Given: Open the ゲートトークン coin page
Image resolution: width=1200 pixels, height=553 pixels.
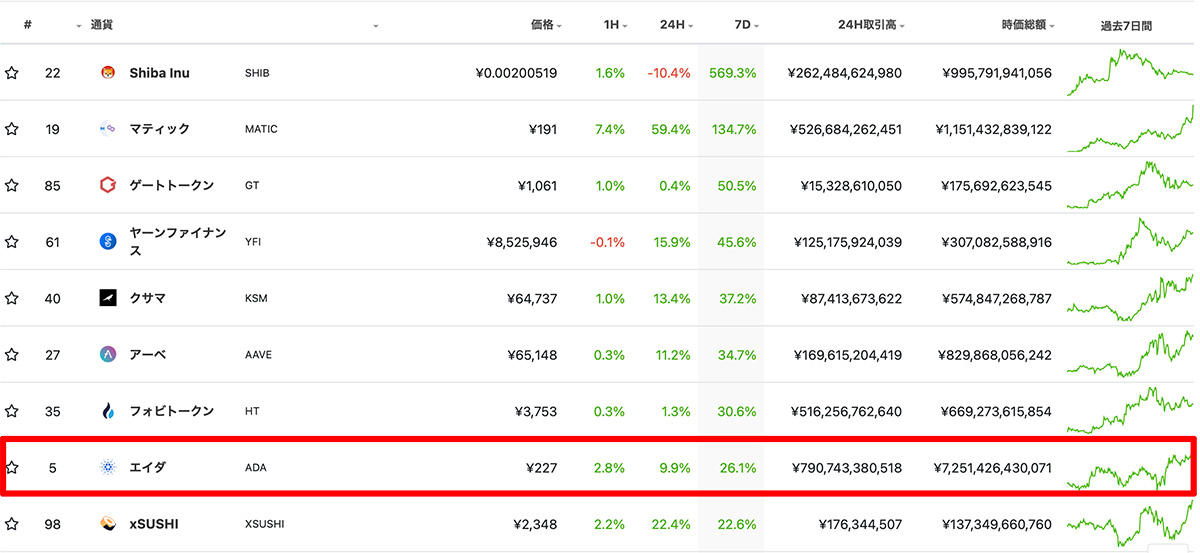Looking at the screenshot, I should tap(171, 185).
